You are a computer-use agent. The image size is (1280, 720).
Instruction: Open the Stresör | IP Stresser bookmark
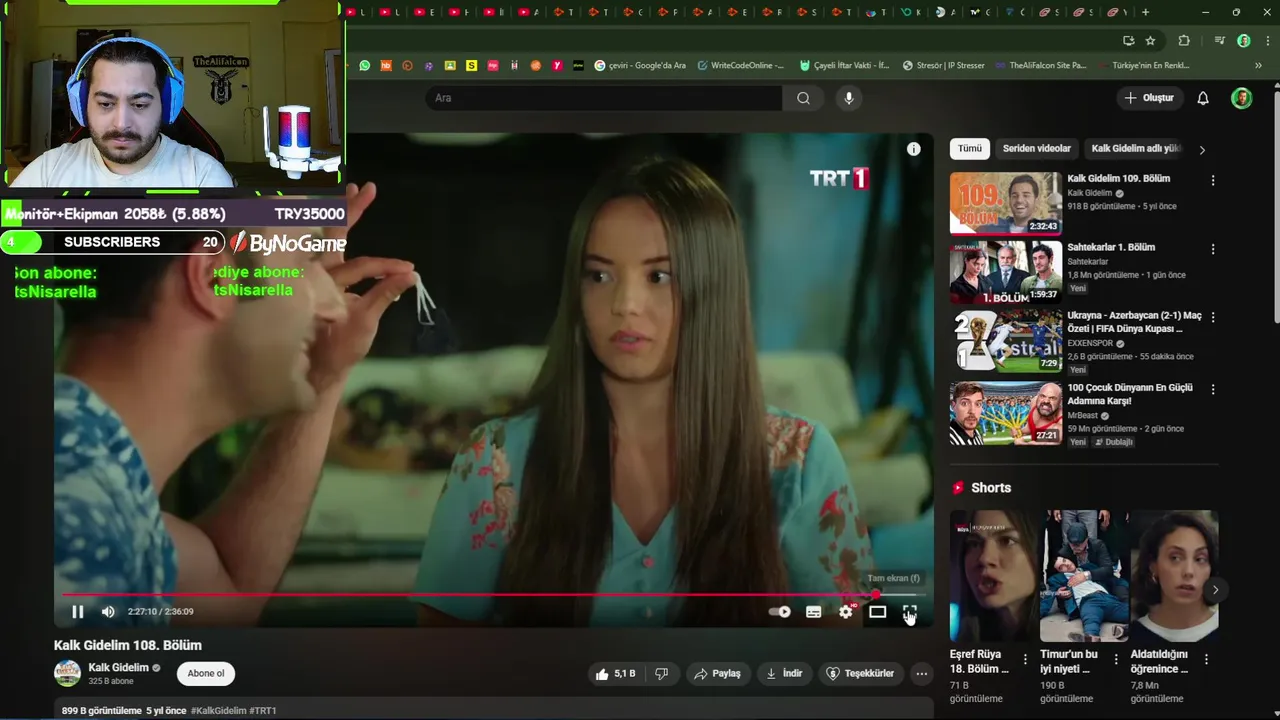coord(943,66)
